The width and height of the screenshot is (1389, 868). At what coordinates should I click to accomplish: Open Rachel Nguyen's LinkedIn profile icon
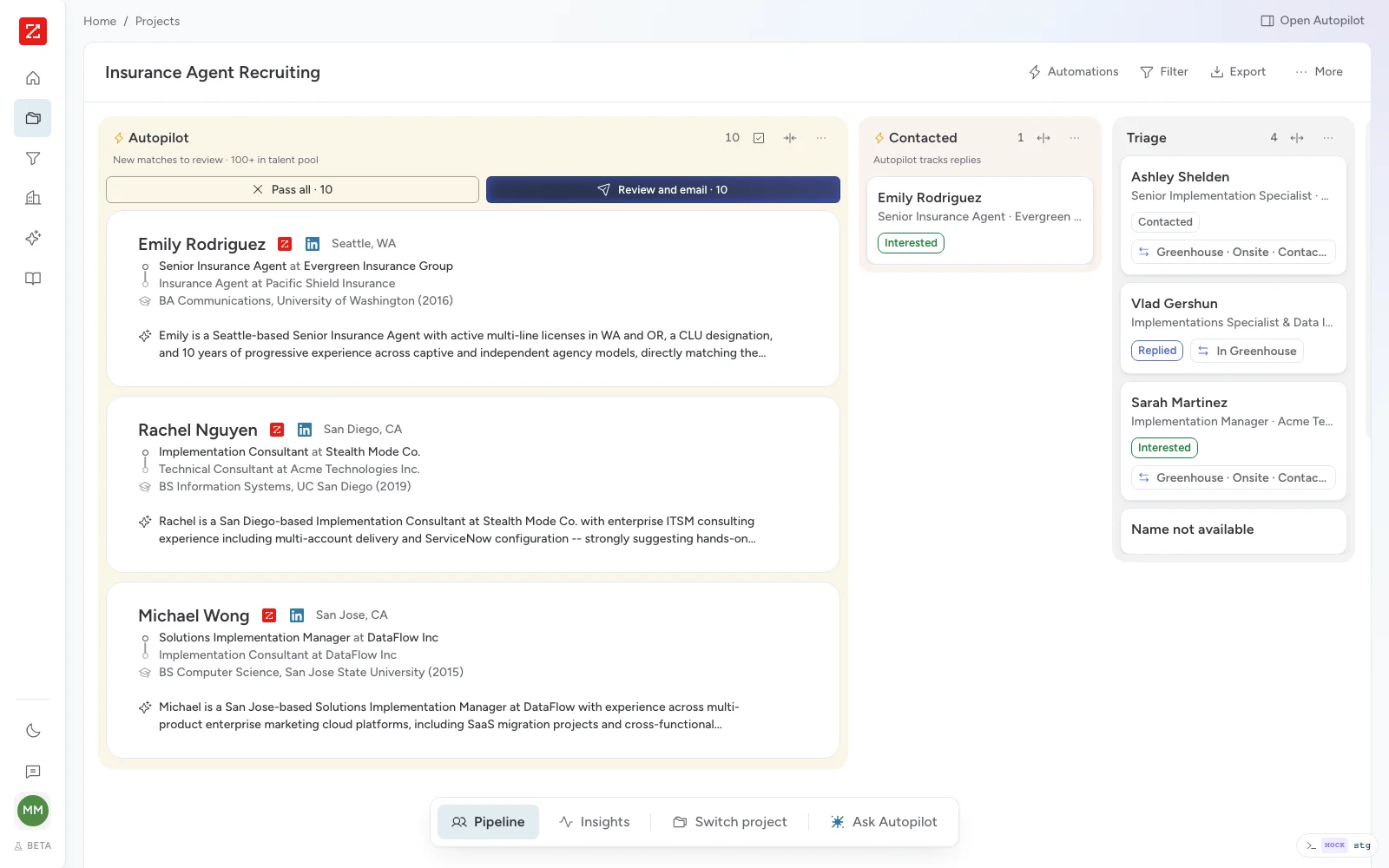tap(305, 430)
